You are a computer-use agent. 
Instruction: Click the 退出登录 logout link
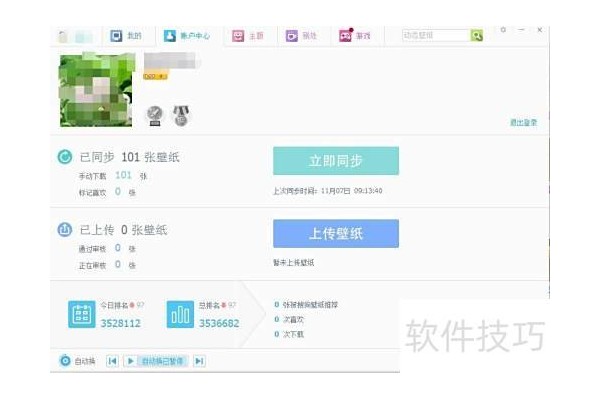523,122
